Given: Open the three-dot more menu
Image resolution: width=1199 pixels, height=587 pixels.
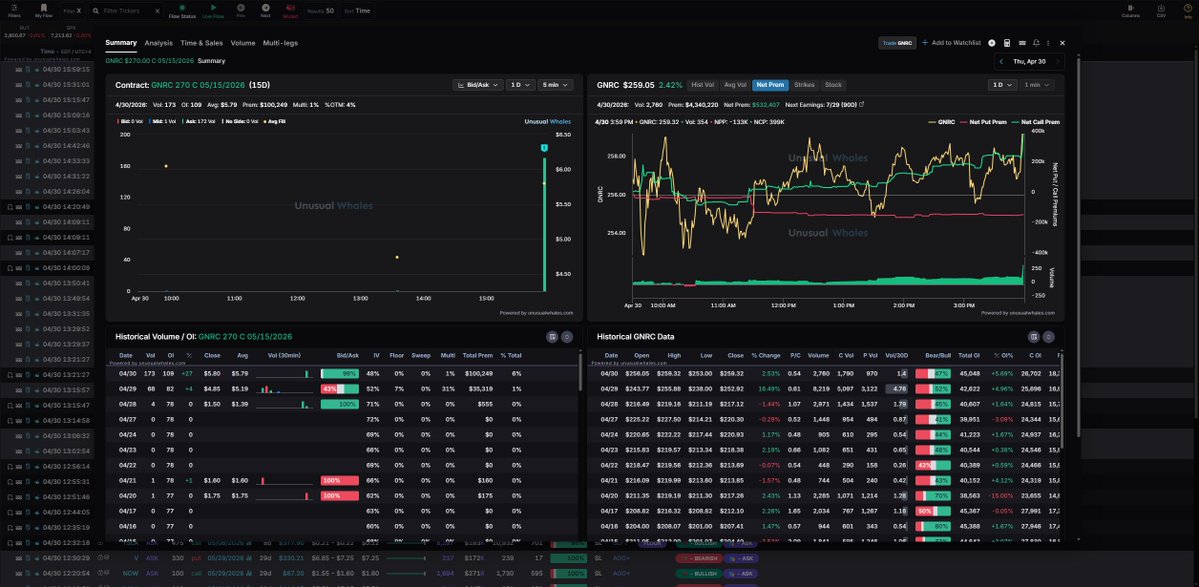Looking at the screenshot, I should [1048, 44].
